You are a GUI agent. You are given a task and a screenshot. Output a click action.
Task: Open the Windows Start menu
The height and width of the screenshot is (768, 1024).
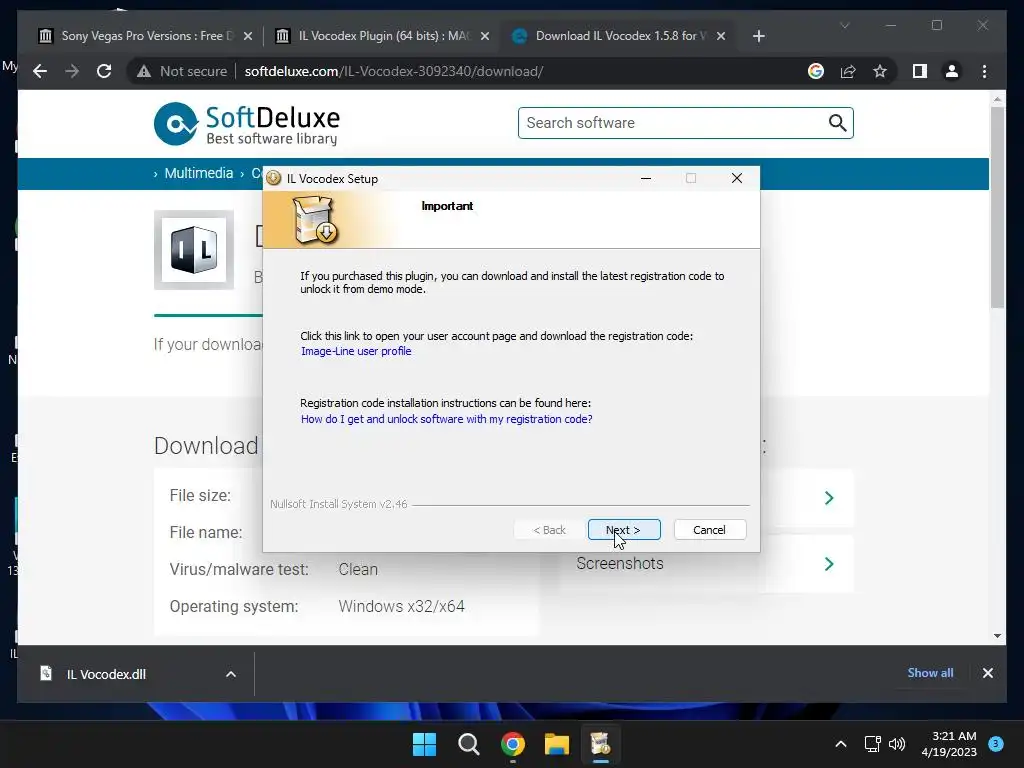(x=424, y=744)
